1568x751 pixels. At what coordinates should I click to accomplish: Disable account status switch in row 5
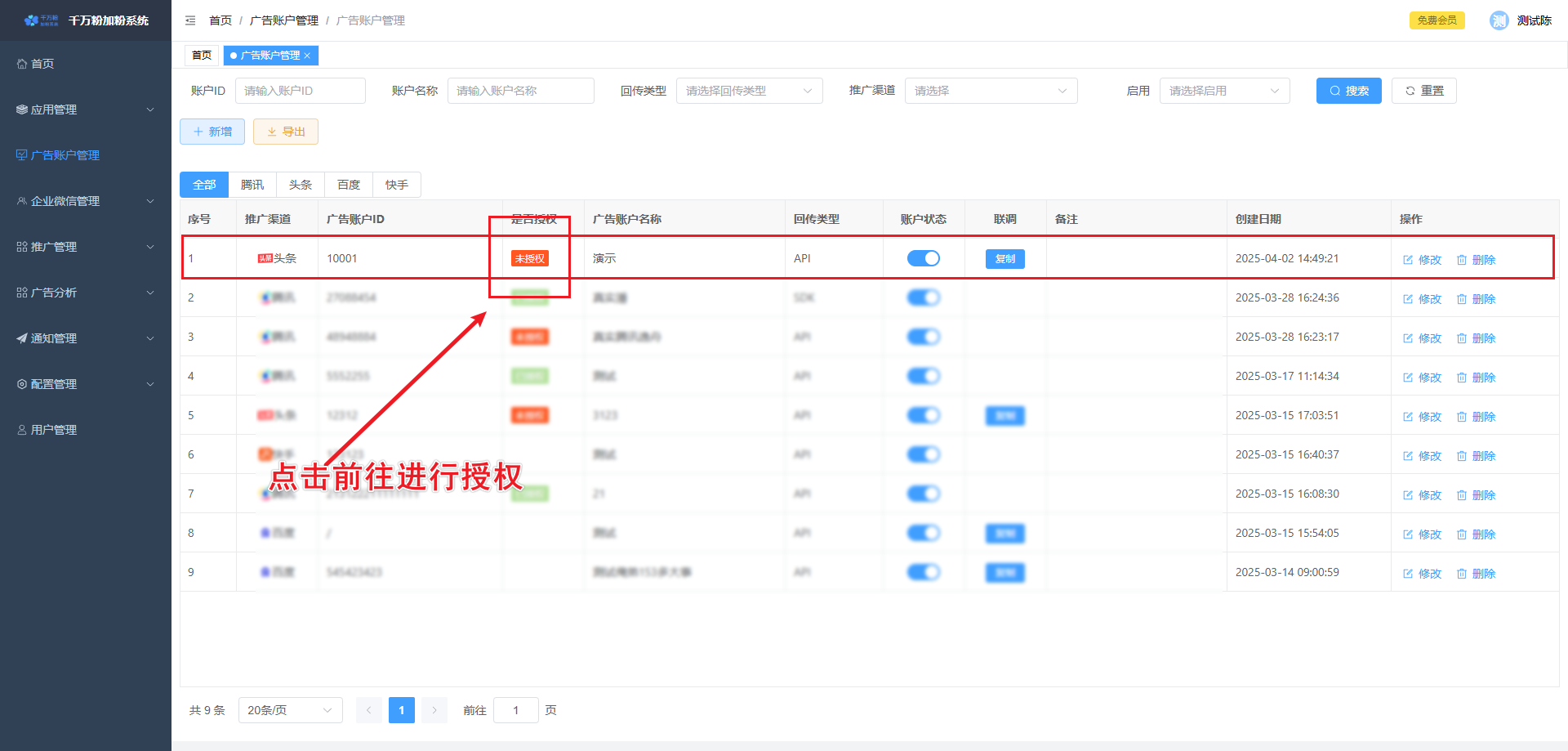(923, 415)
